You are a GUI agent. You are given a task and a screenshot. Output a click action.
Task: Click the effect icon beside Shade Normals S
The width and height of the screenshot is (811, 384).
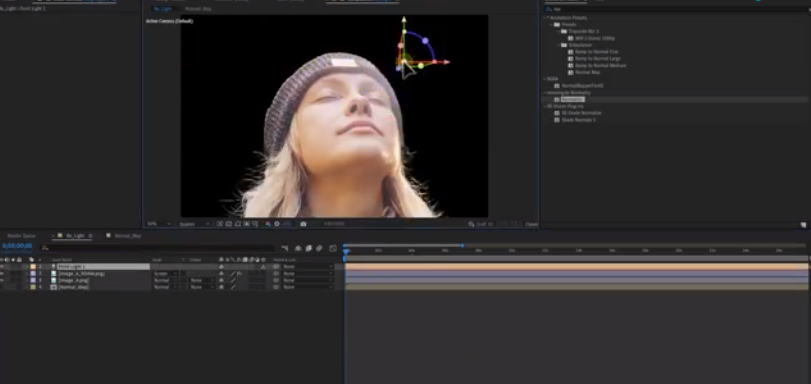coord(557,120)
